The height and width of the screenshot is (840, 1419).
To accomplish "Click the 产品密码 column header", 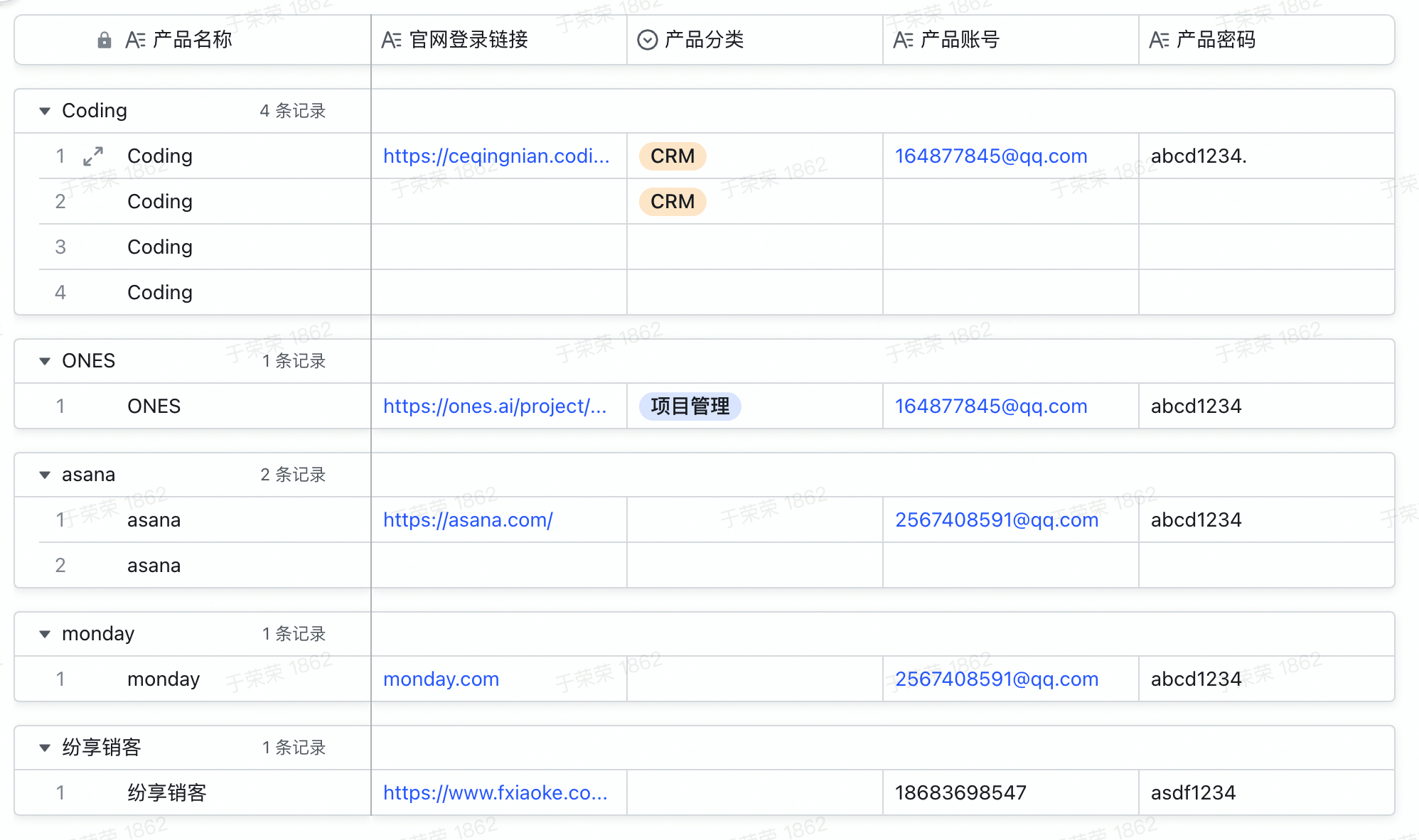I will point(1266,40).
